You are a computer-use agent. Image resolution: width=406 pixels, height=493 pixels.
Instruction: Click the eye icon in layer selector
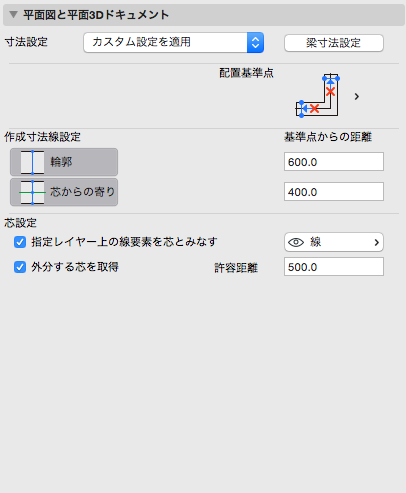coord(296,242)
